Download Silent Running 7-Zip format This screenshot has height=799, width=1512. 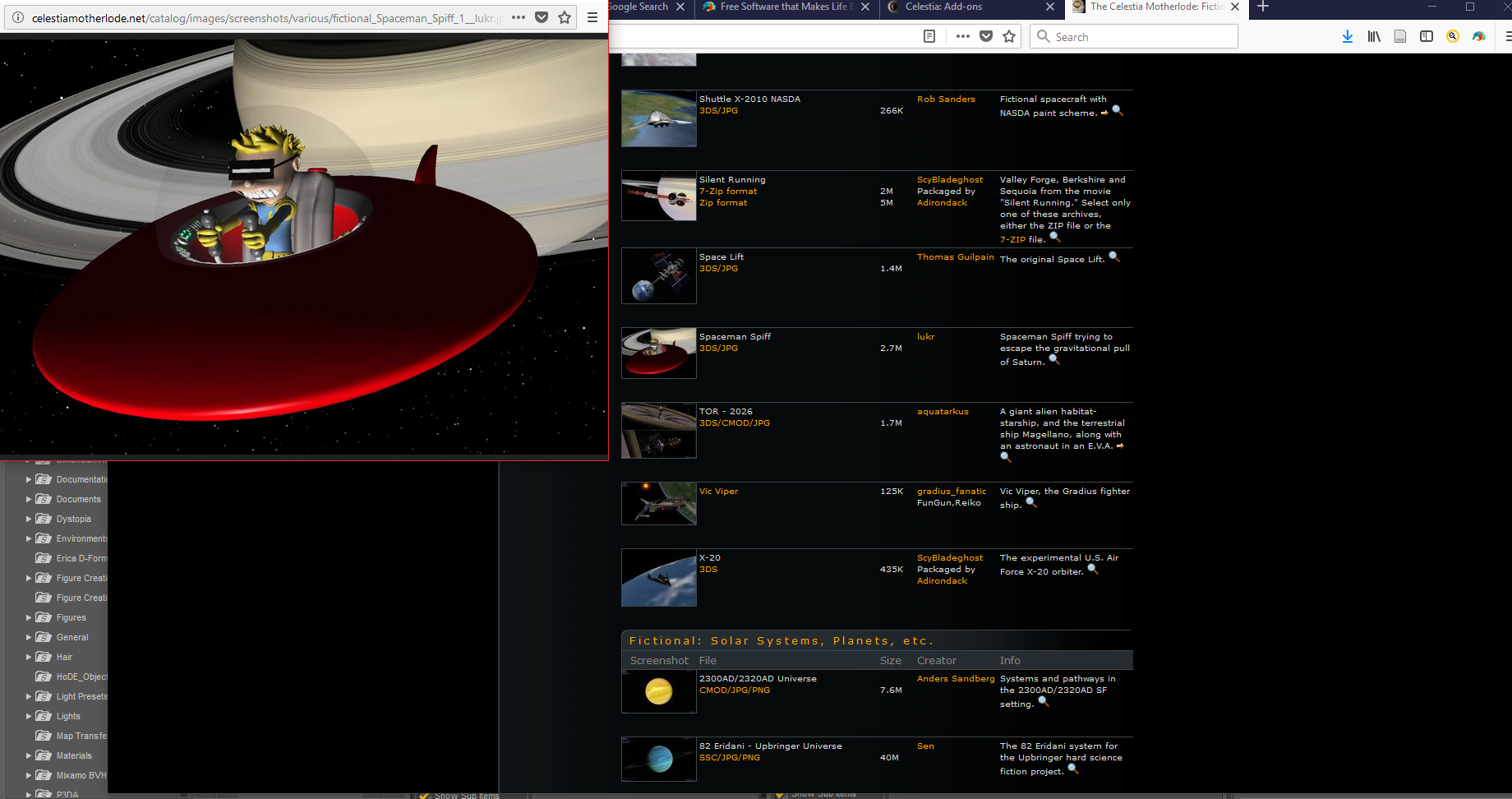coord(728,191)
